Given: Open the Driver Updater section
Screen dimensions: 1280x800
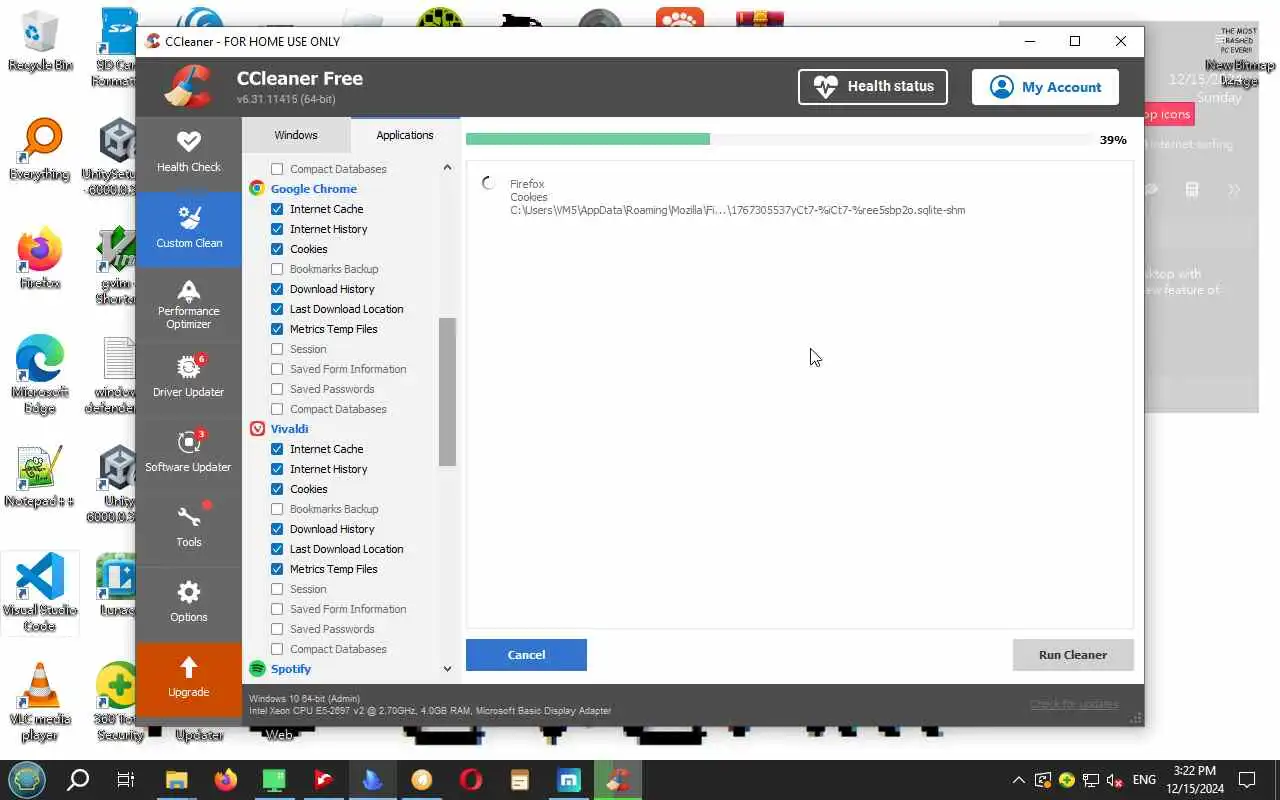Looking at the screenshot, I should coord(188,378).
